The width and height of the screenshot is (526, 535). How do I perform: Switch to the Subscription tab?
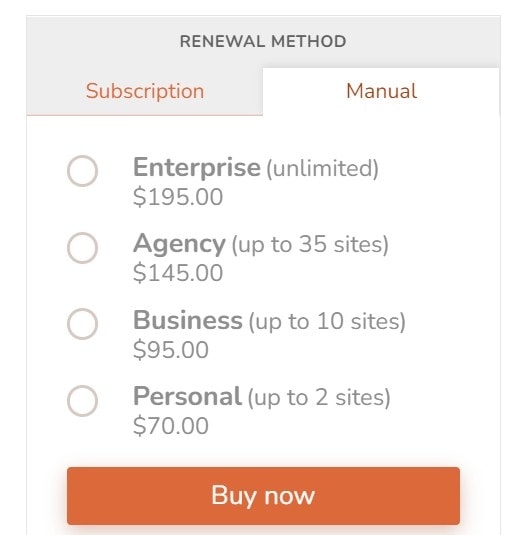click(145, 91)
